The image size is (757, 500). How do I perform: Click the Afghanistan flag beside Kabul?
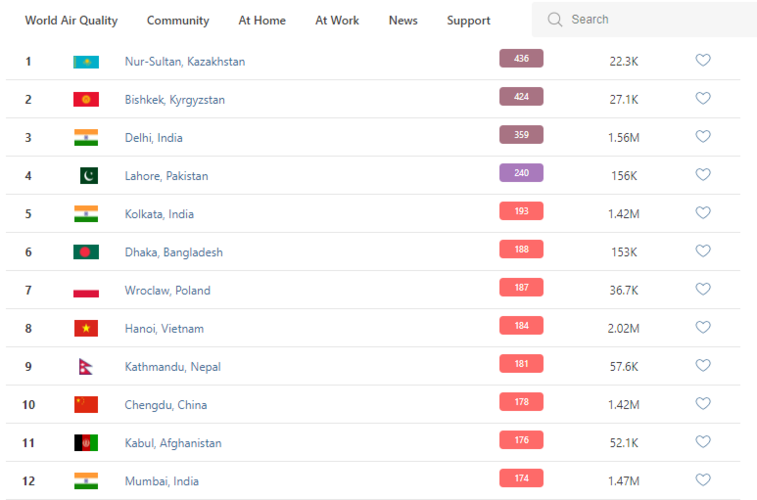(86, 443)
